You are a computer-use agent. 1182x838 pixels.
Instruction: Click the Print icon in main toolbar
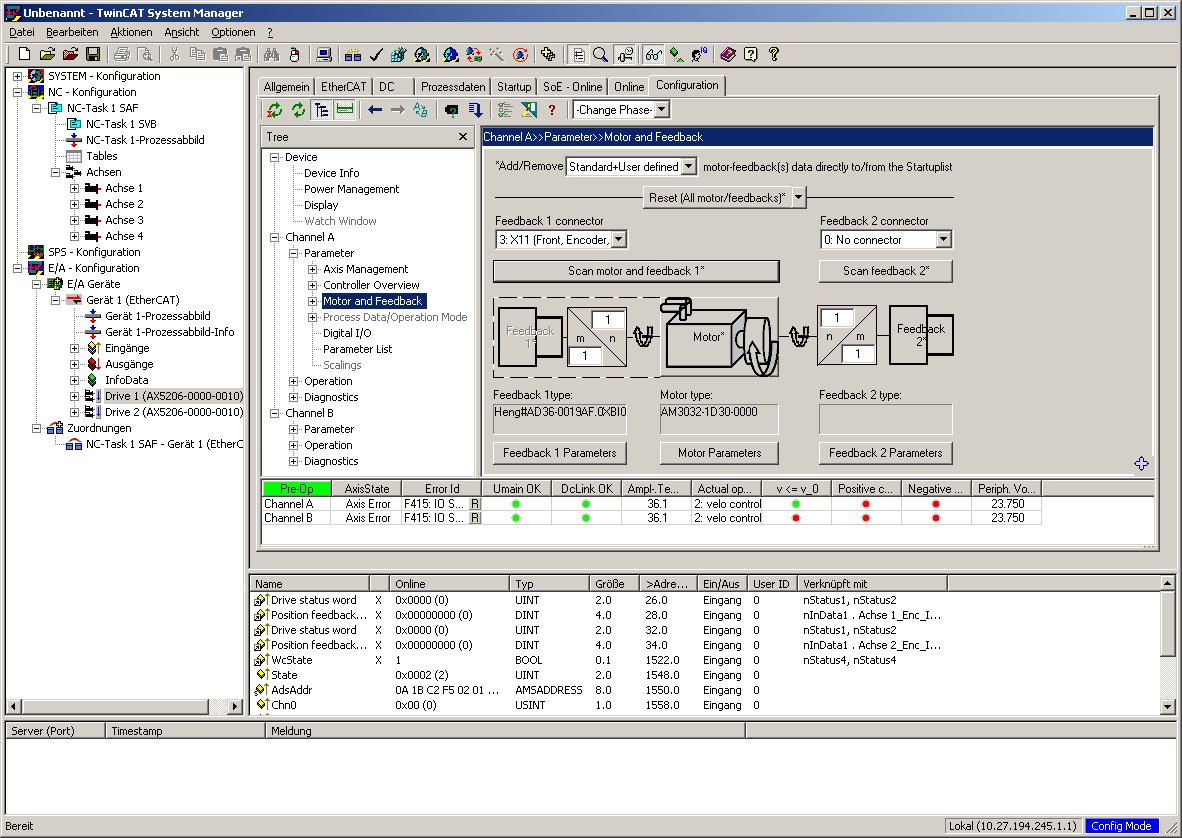click(121, 54)
